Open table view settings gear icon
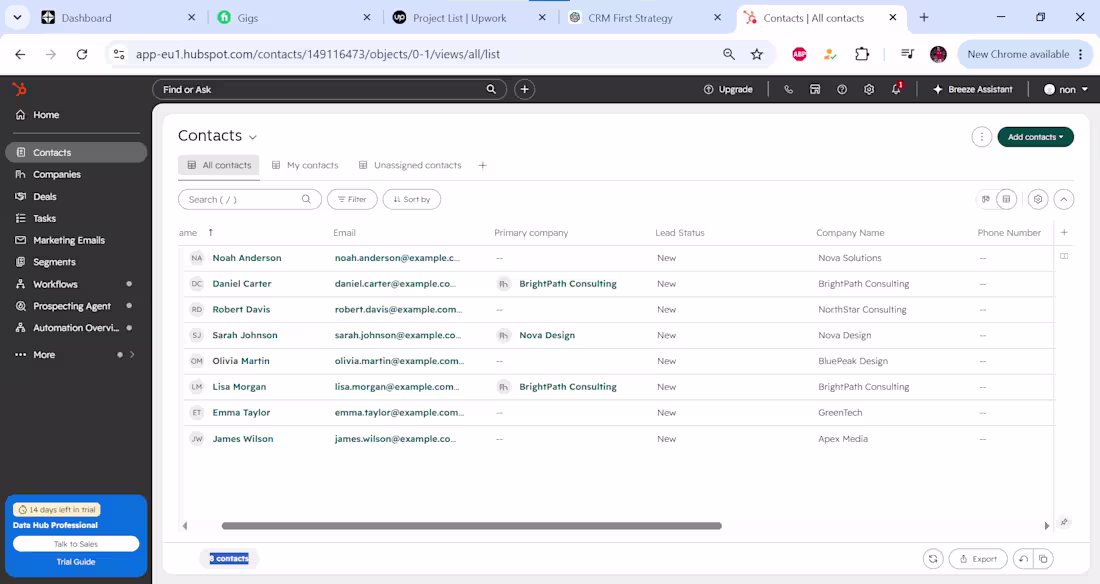The image size is (1100, 584). (x=1038, y=199)
